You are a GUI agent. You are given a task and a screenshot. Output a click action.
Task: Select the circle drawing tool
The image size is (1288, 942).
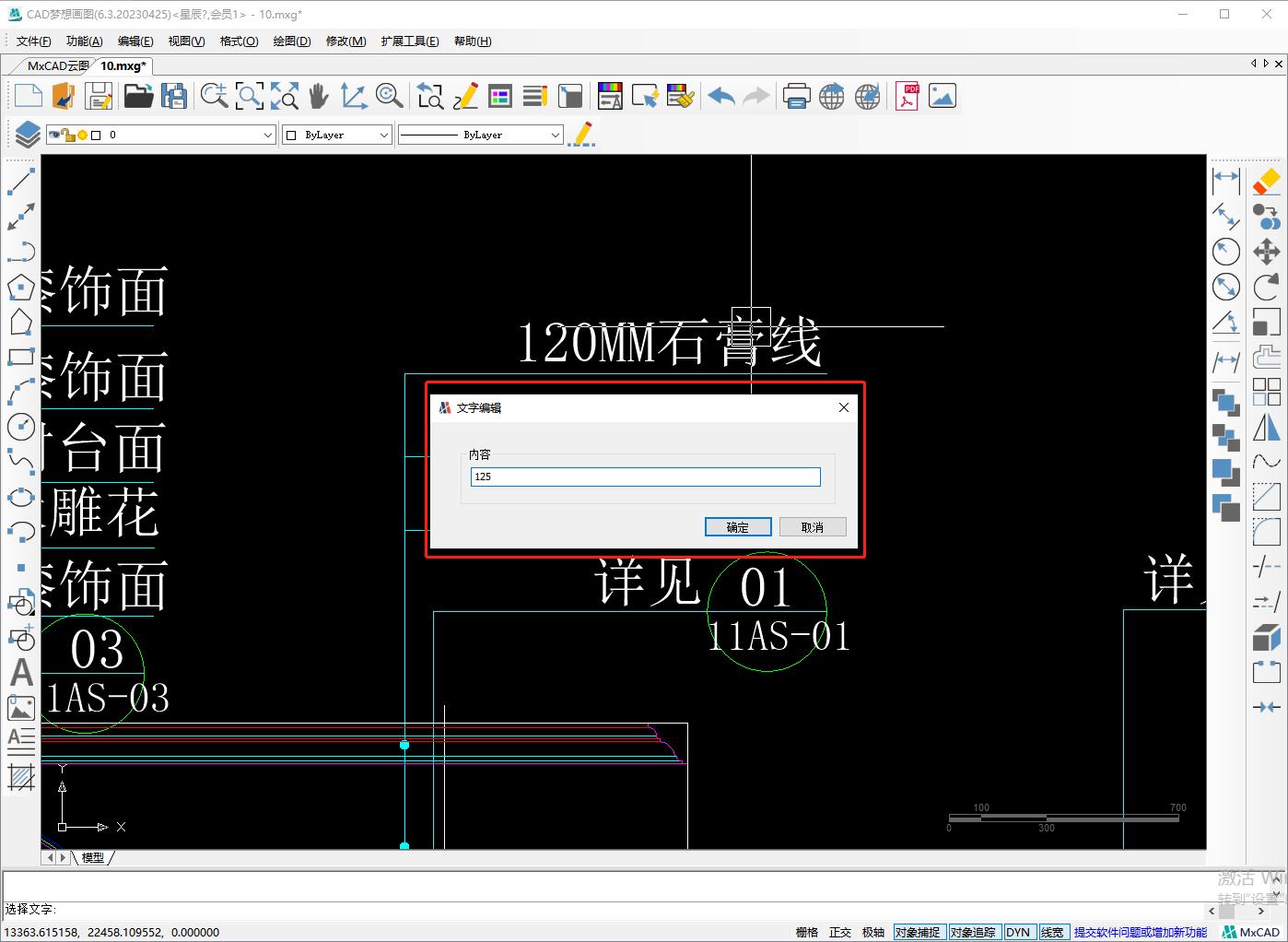coord(21,427)
